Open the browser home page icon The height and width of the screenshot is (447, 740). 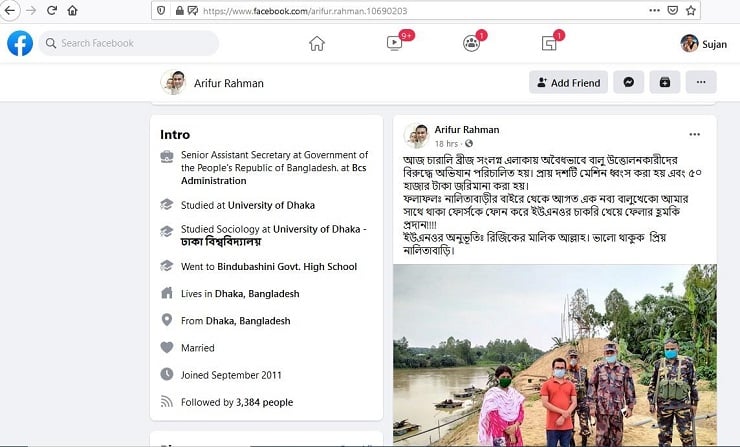point(72,10)
